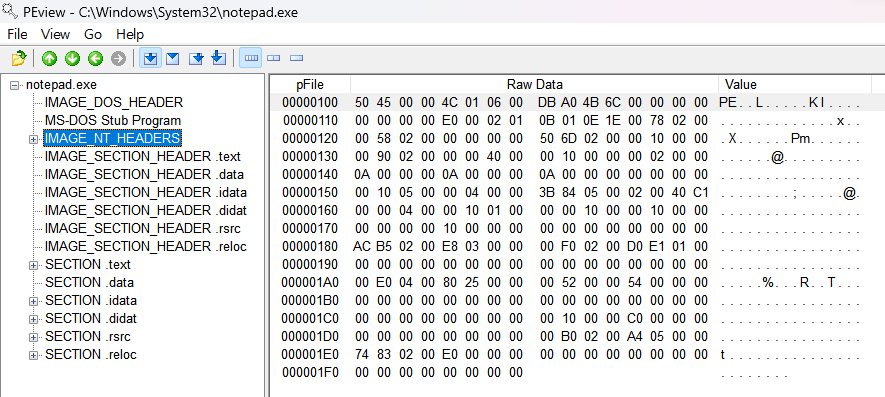Select SECTION .reloc tree label
Image resolution: width=885 pixels, height=397 pixels.
click(91, 355)
